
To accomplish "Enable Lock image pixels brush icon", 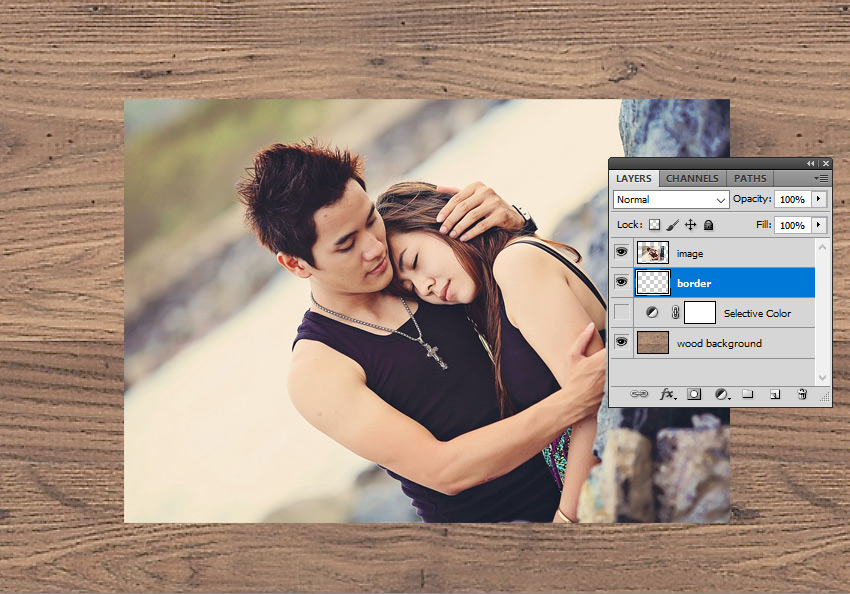I will (673, 226).
